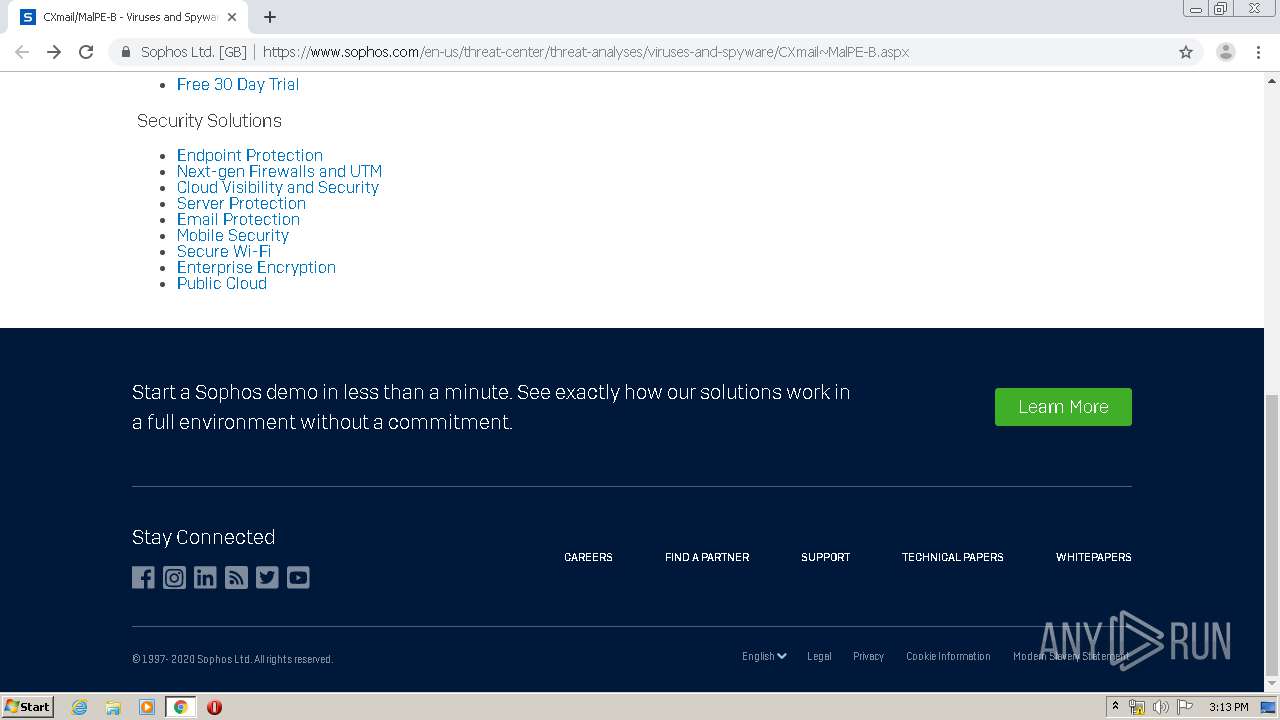This screenshot has width=1280, height=720.
Task: Open Privacy footer link
Action: [868, 656]
